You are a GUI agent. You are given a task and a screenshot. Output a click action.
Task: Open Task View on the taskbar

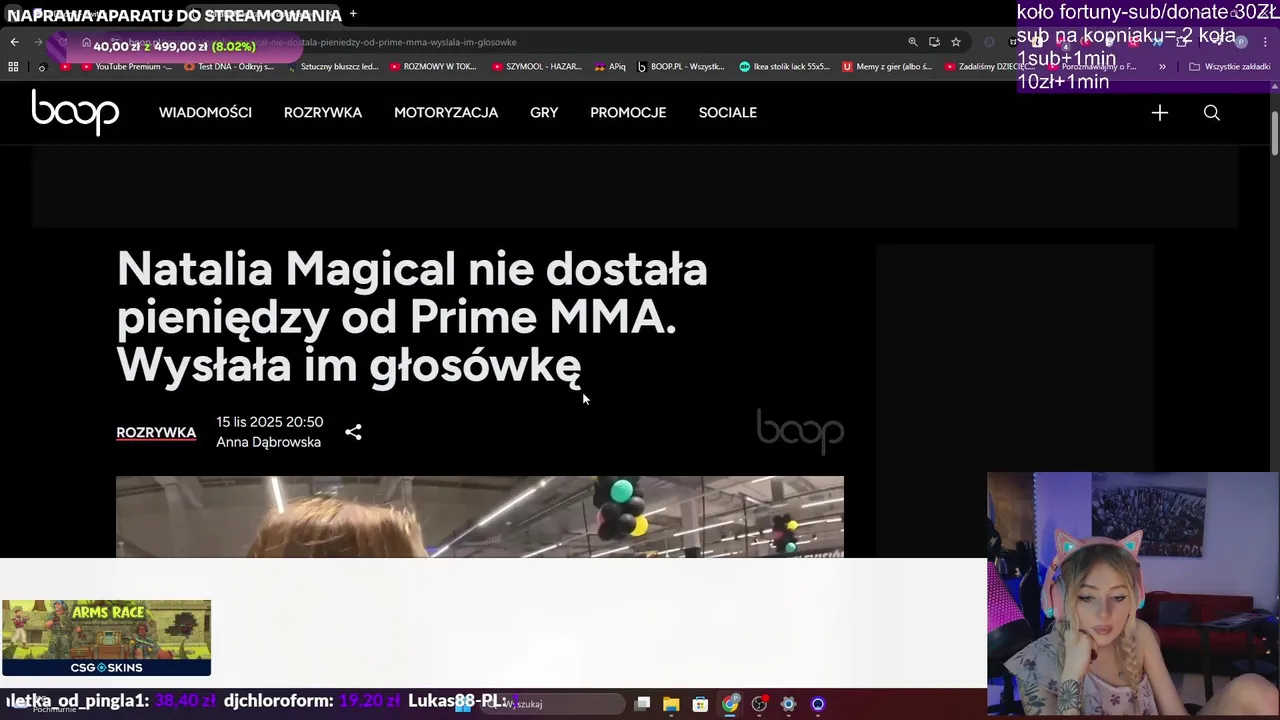[x=642, y=704]
